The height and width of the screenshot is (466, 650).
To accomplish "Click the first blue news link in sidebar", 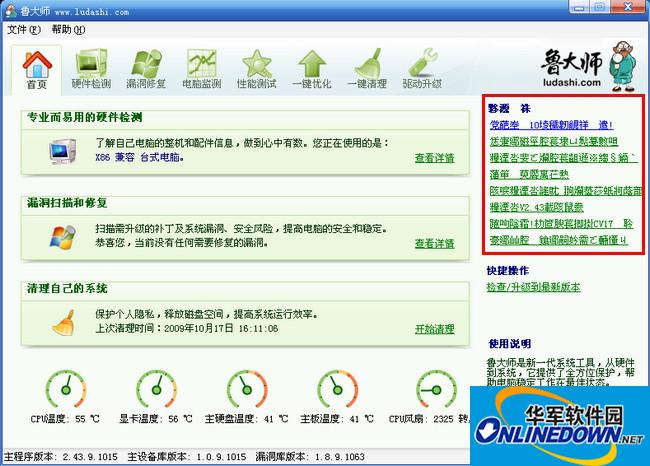I will coord(551,125).
